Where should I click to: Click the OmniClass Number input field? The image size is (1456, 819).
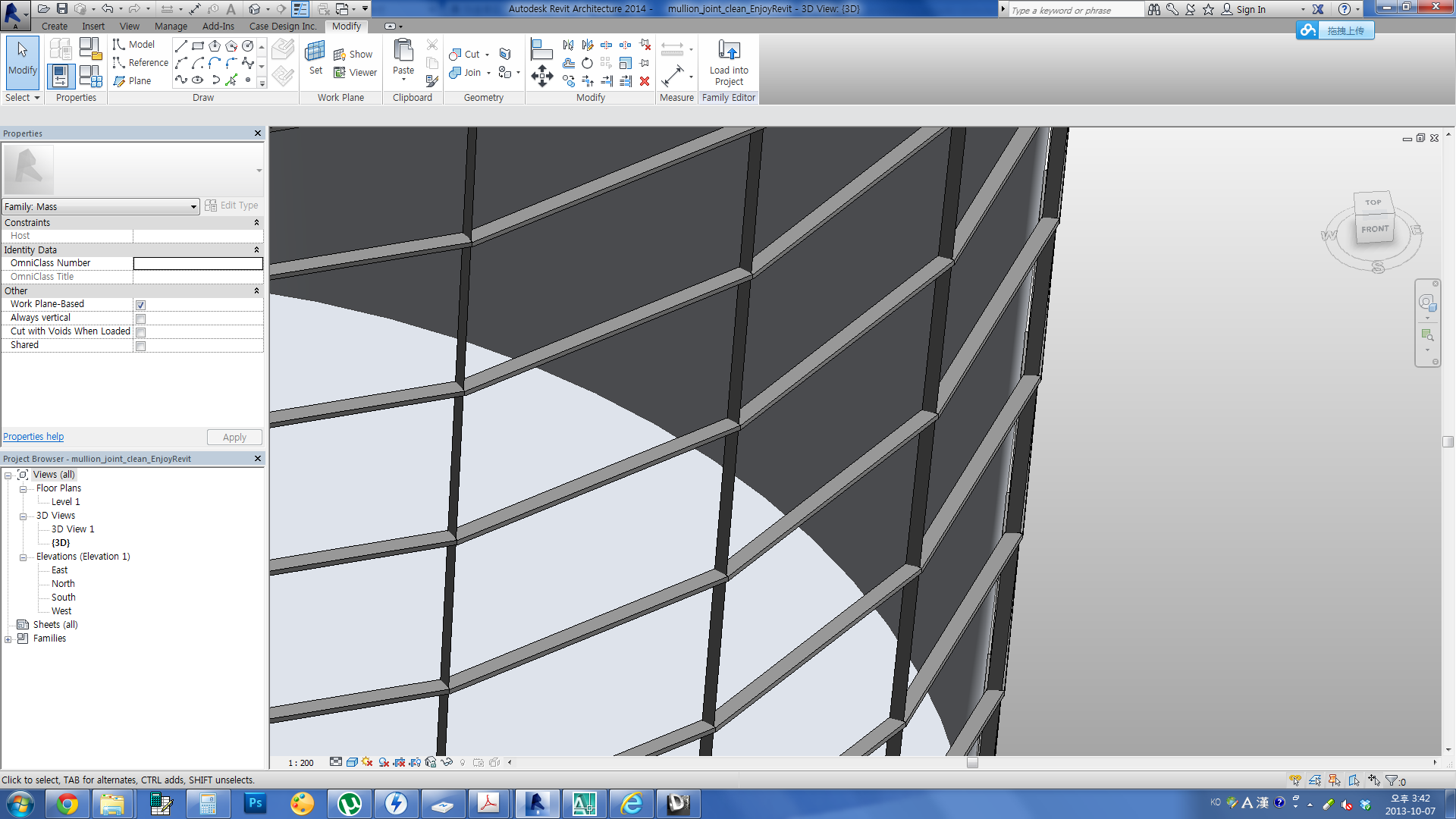pos(198,263)
